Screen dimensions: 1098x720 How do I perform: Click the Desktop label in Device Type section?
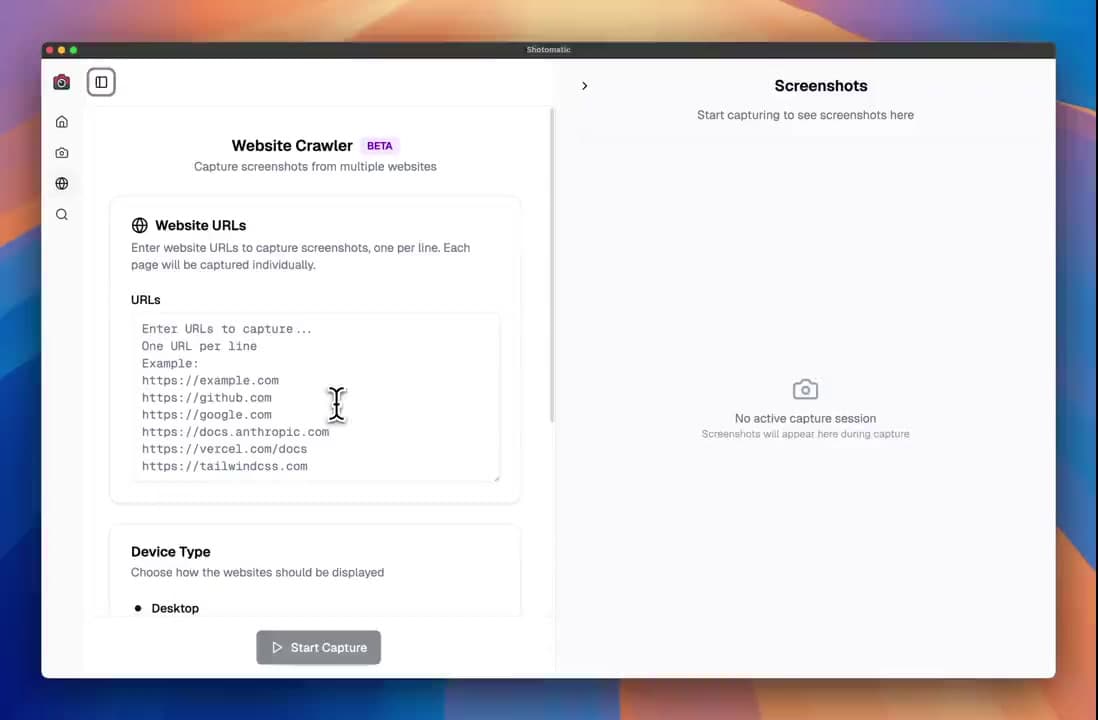point(175,608)
